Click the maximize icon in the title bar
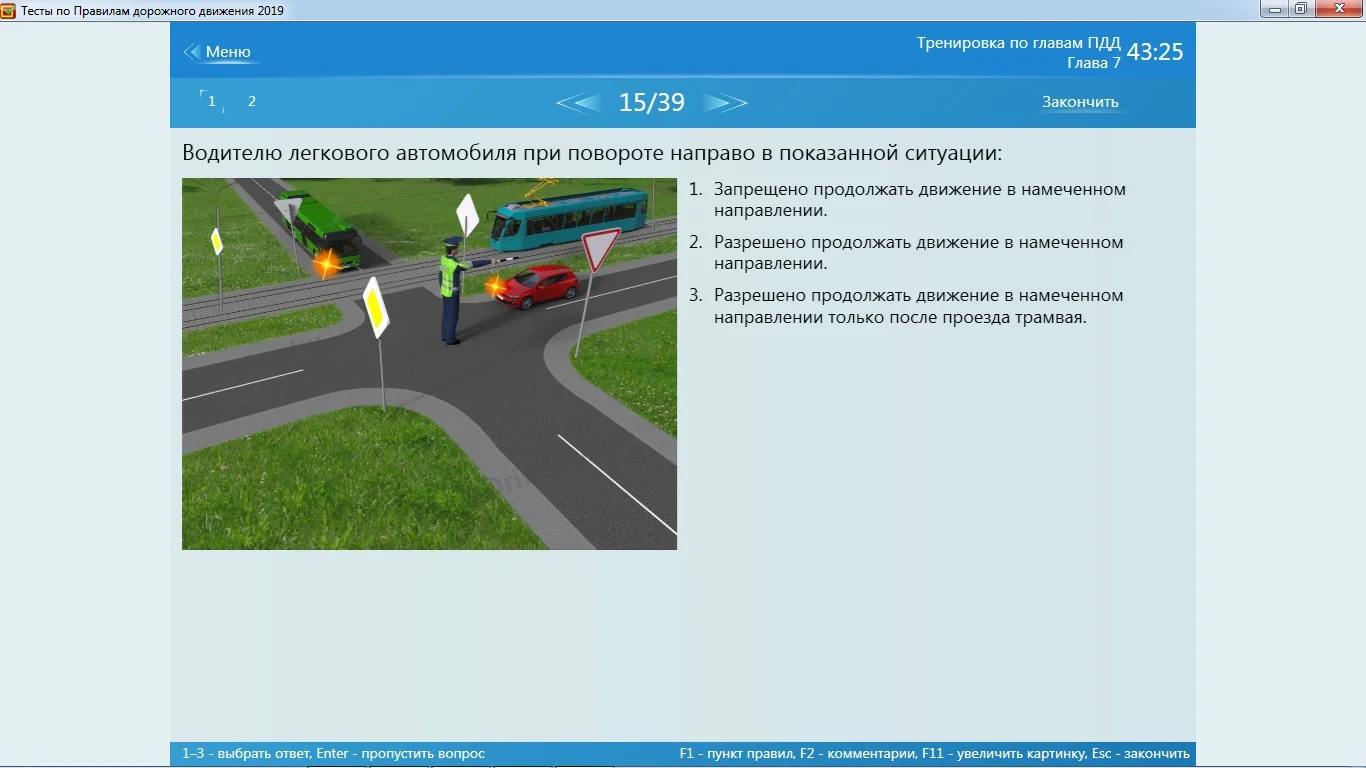1366x768 pixels. pos(1300,8)
